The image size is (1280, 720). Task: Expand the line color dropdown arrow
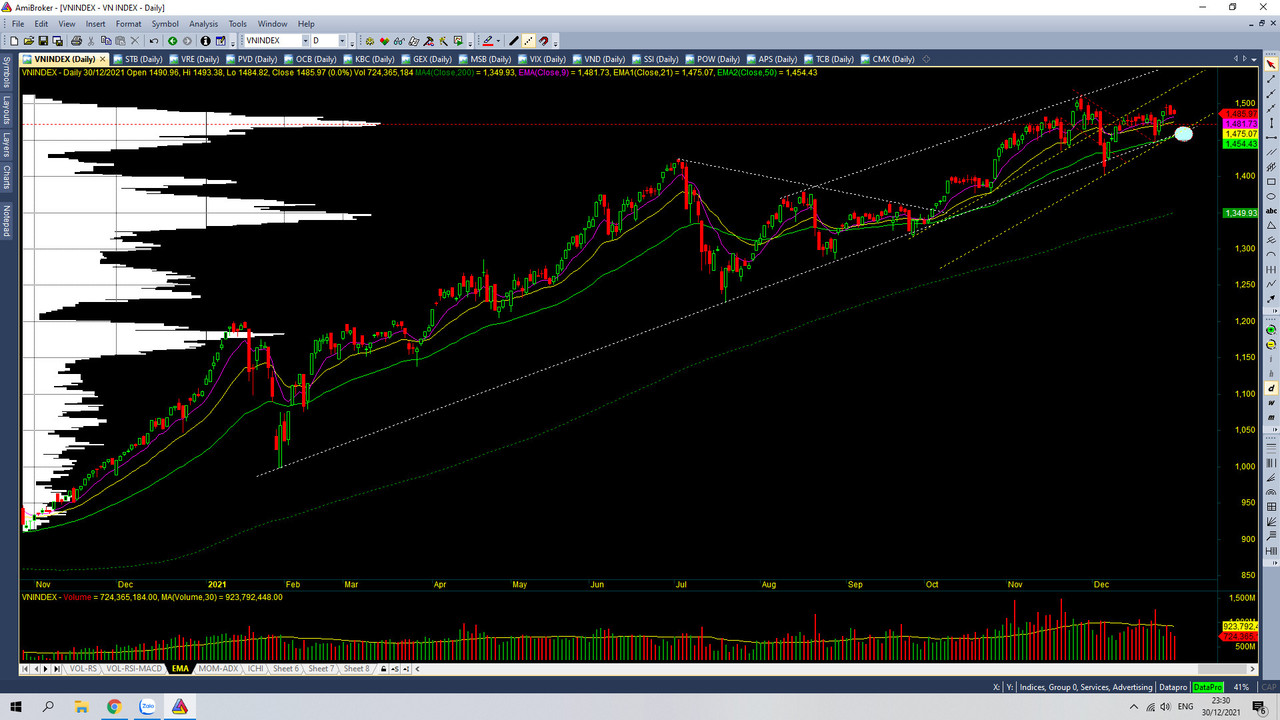(498, 41)
